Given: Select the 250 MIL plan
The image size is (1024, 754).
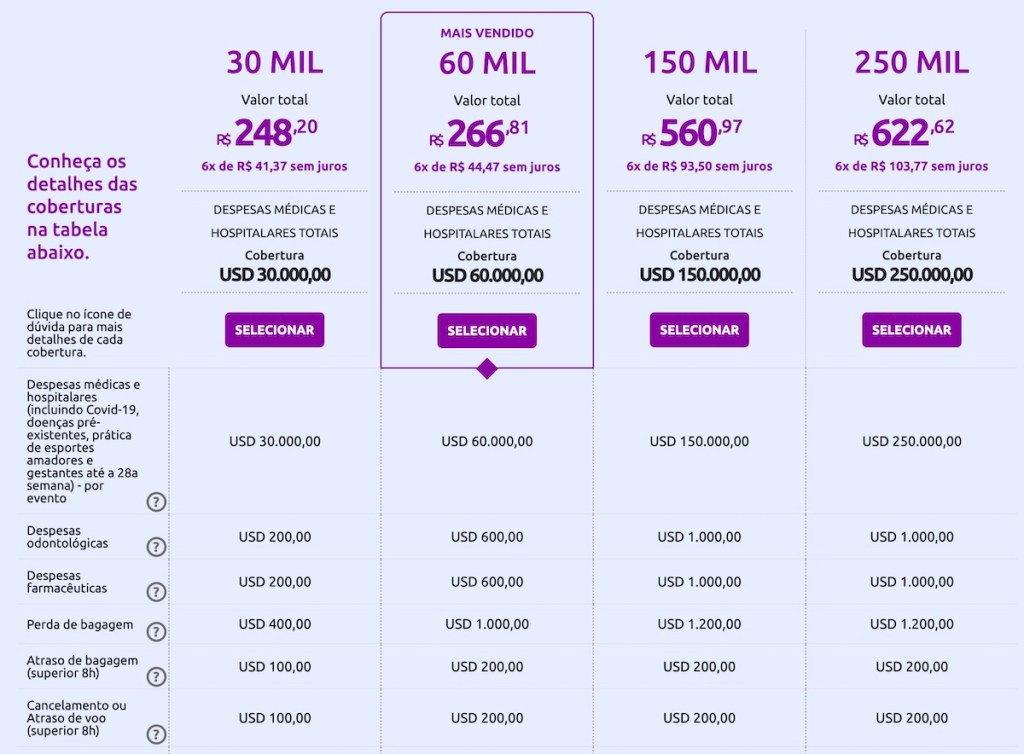Looking at the screenshot, I should [x=911, y=329].
